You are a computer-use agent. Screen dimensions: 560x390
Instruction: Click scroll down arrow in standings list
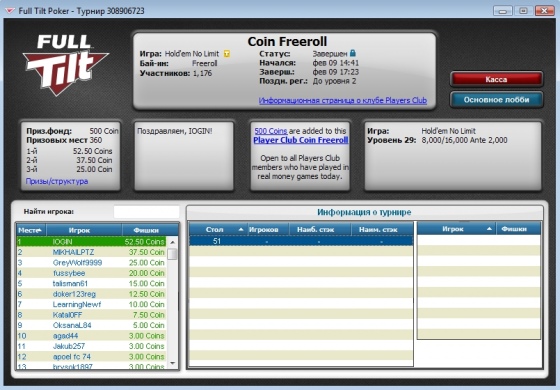point(172,363)
